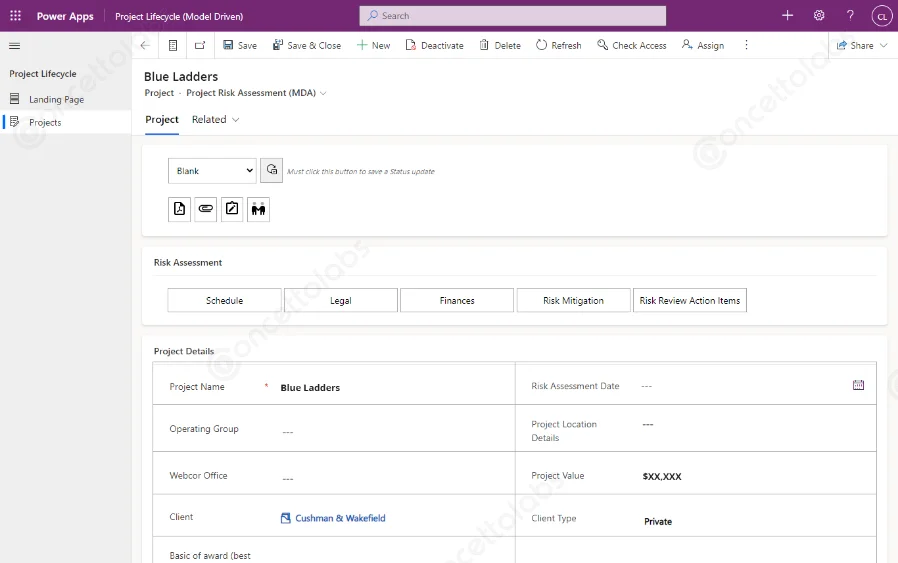
Task: Switch to the Project tab
Action: (162, 120)
